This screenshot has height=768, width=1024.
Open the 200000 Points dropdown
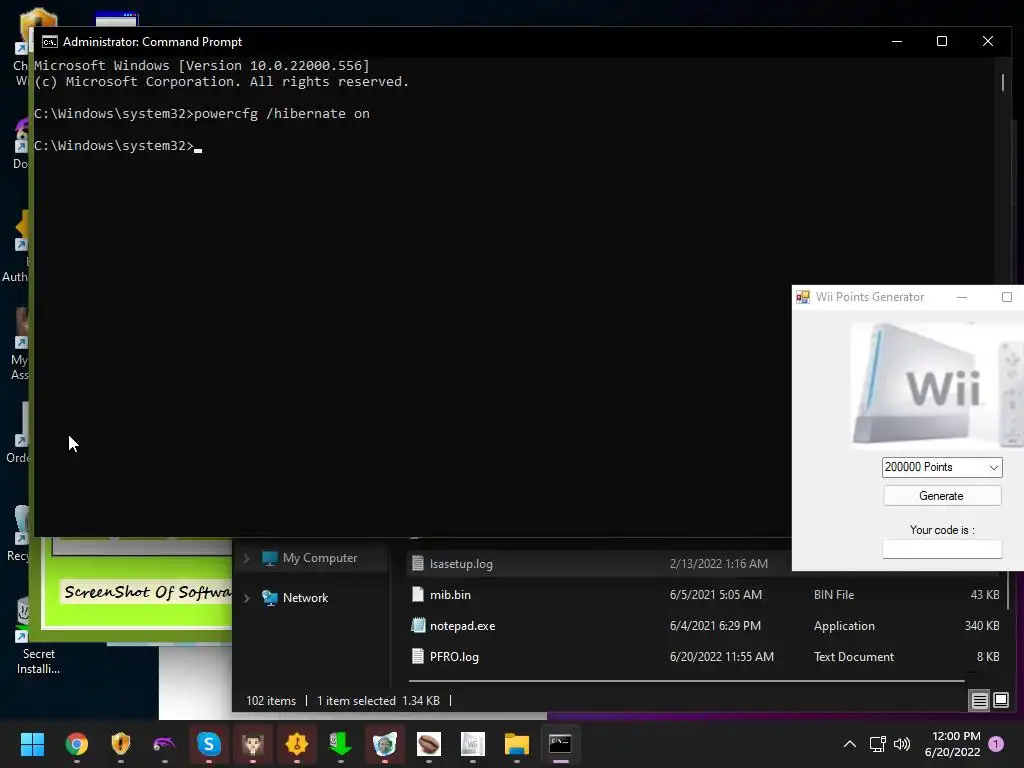click(x=942, y=467)
